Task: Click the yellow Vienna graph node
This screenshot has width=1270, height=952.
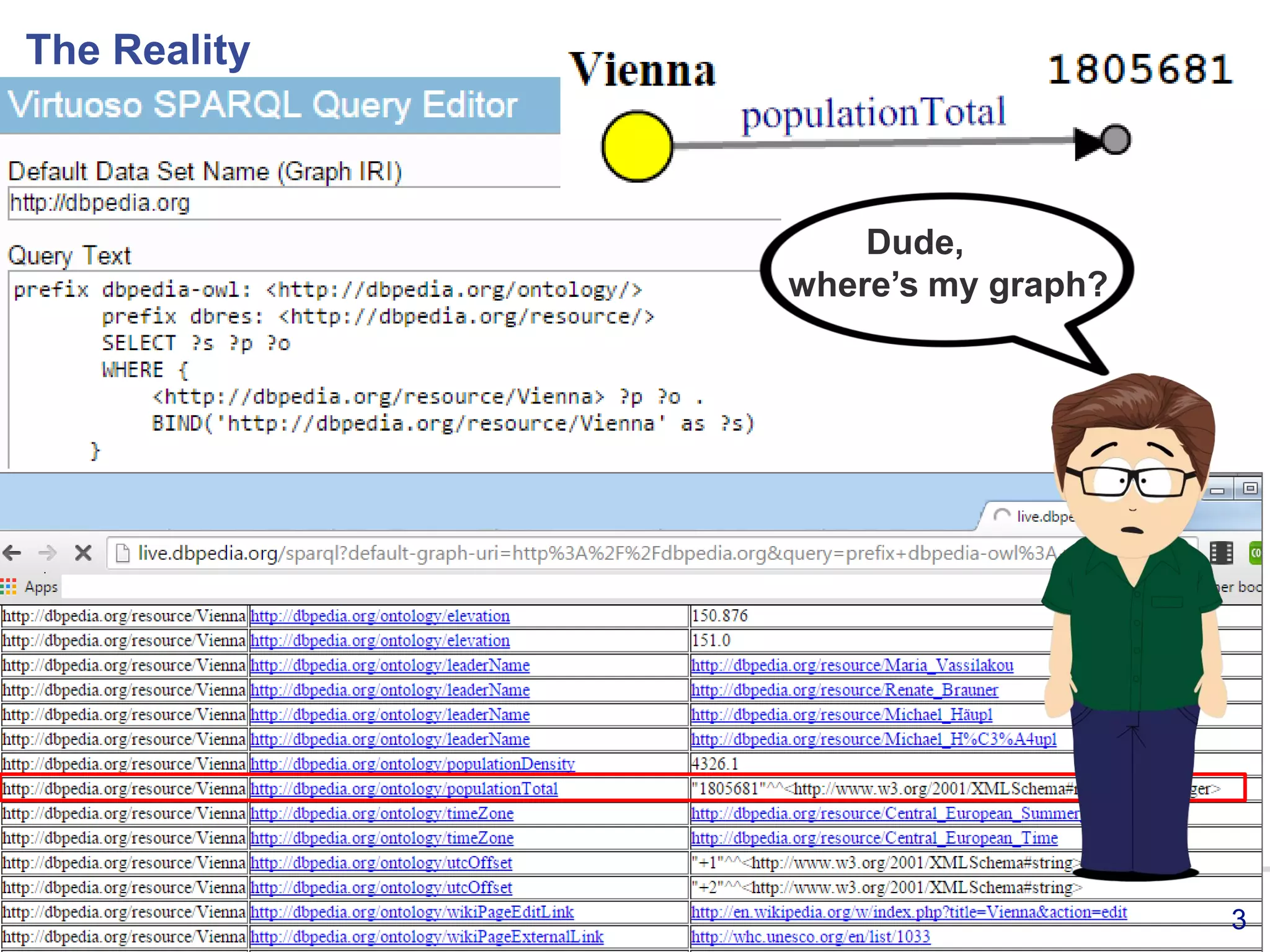Action: [x=637, y=146]
